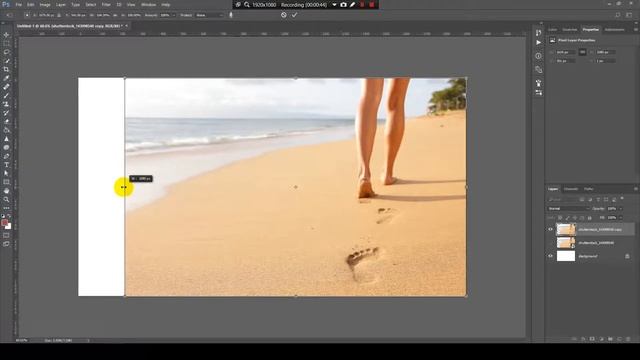Viewport: 640px width, 360px height.
Task: Stop the screen recording
Action: point(371,5)
